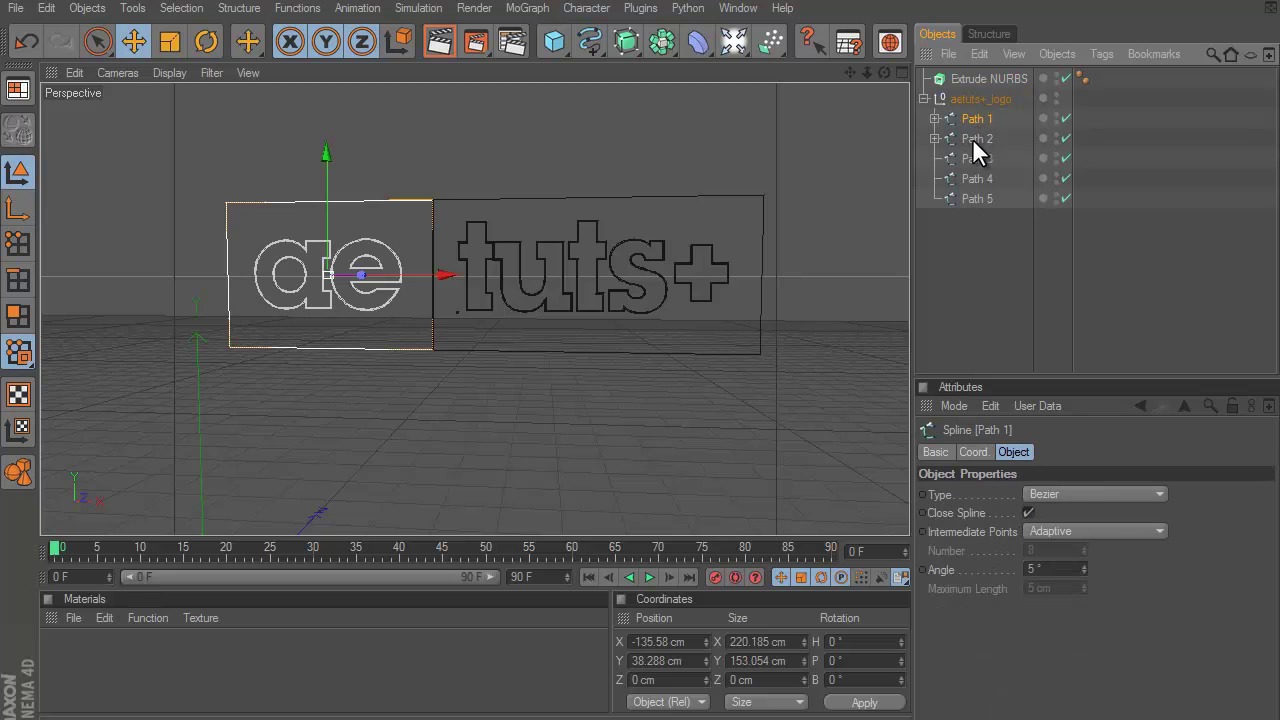Open the orange globe content browser icon
1280x720 pixels.
889,42
